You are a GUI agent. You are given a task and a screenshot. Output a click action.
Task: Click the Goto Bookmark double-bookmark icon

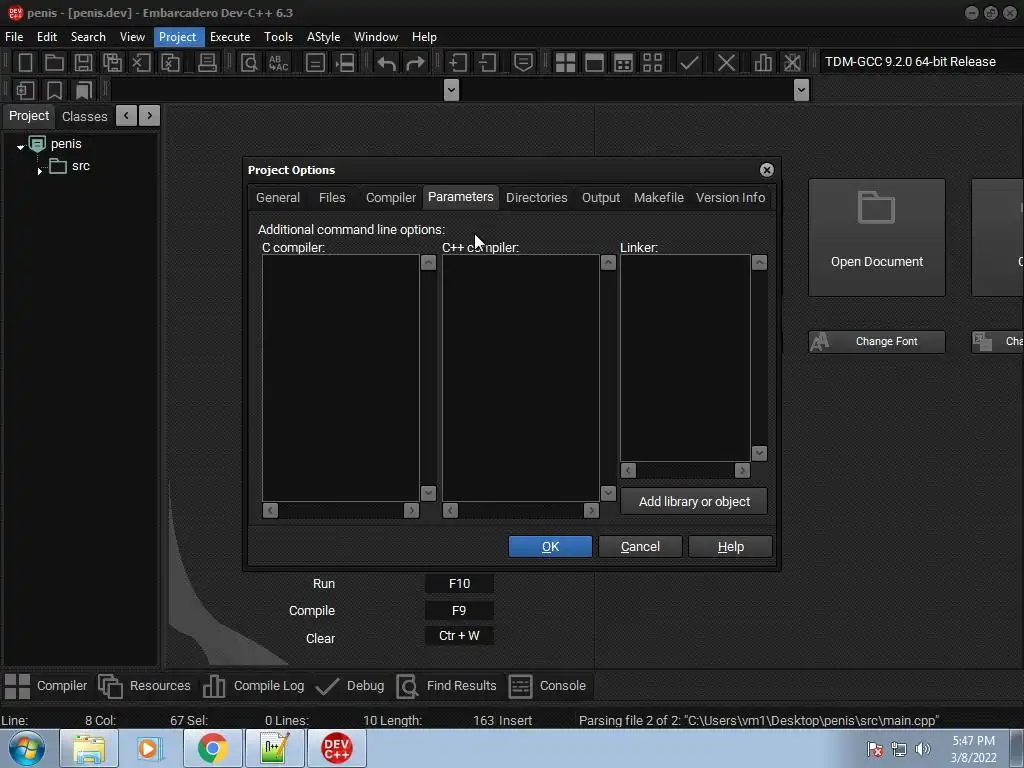tap(84, 90)
